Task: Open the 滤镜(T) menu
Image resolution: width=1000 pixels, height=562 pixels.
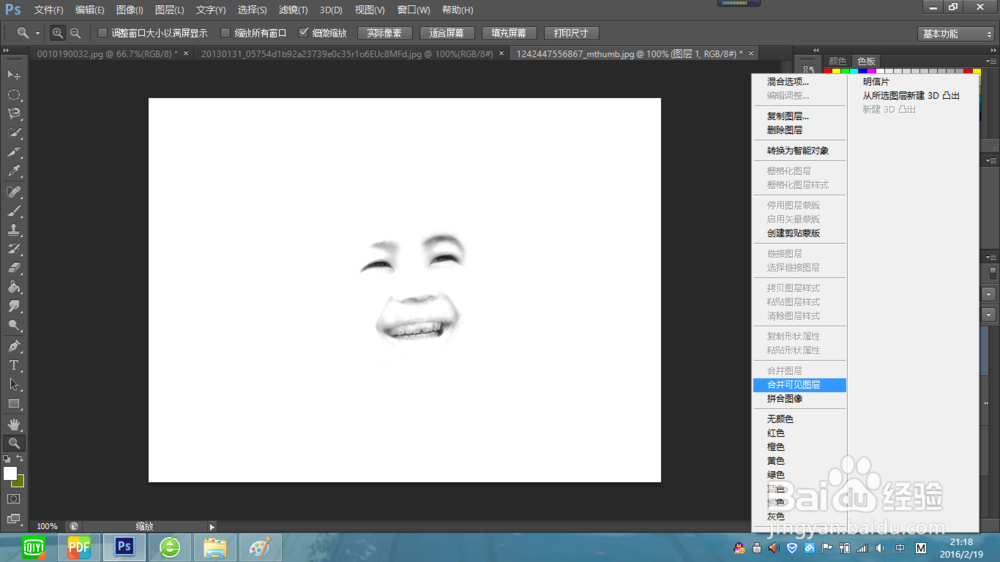Action: click(294, 10)
